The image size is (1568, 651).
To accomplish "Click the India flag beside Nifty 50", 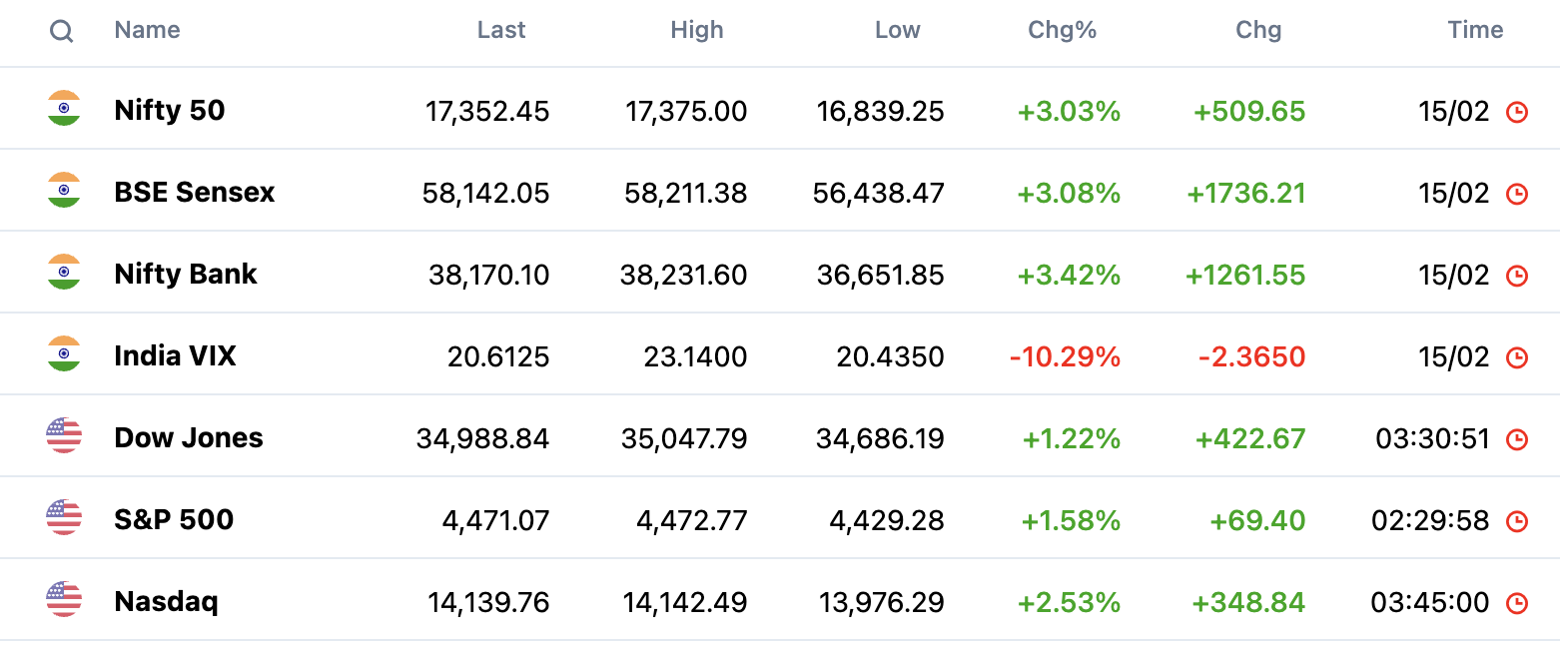I will 64,108.
